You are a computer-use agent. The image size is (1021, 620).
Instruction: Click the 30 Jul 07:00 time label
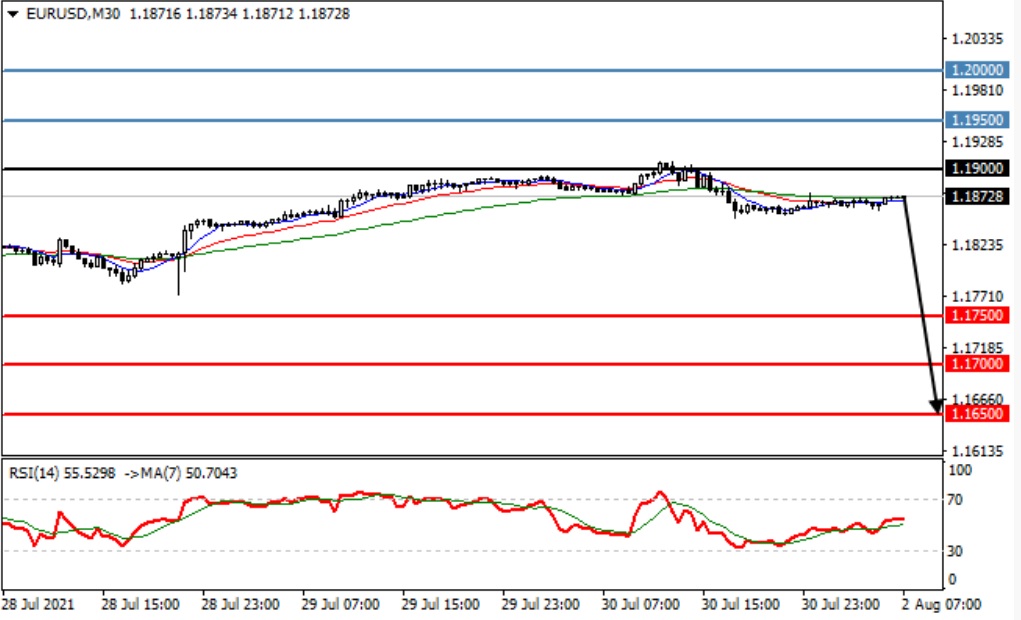point(641,604)
